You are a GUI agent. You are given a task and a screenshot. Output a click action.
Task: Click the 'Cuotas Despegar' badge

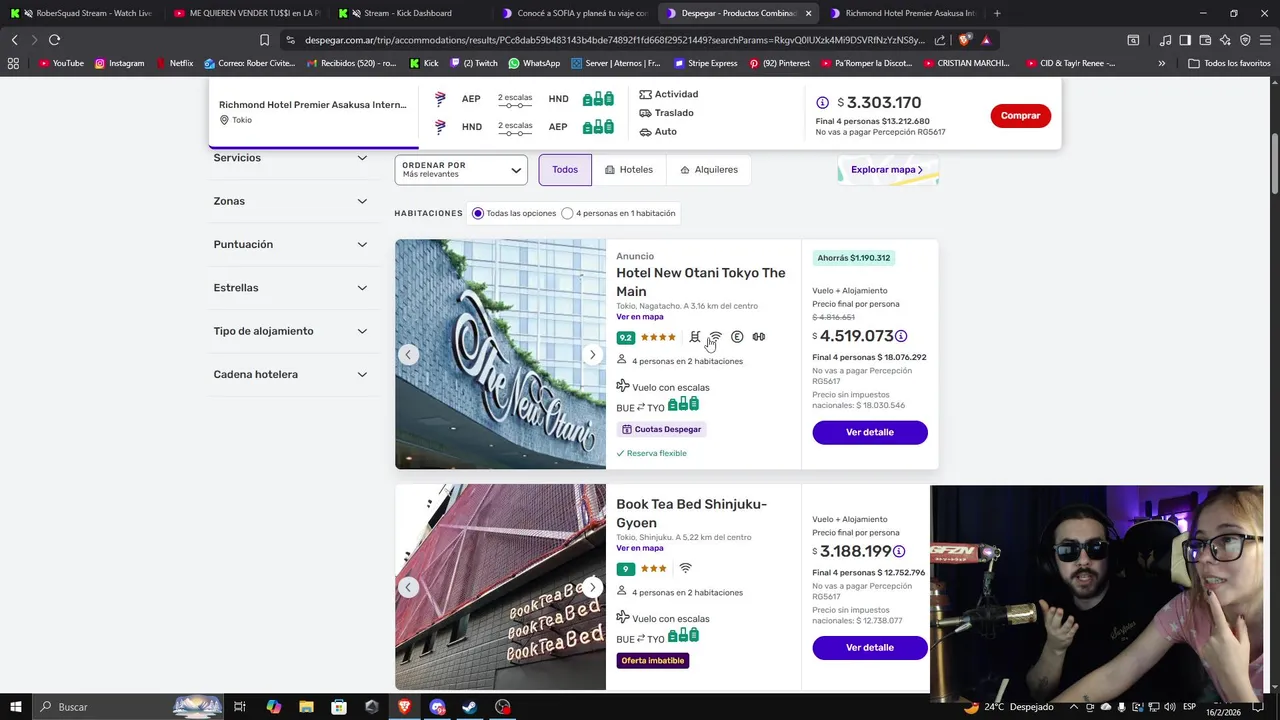(x=662, y=429)
